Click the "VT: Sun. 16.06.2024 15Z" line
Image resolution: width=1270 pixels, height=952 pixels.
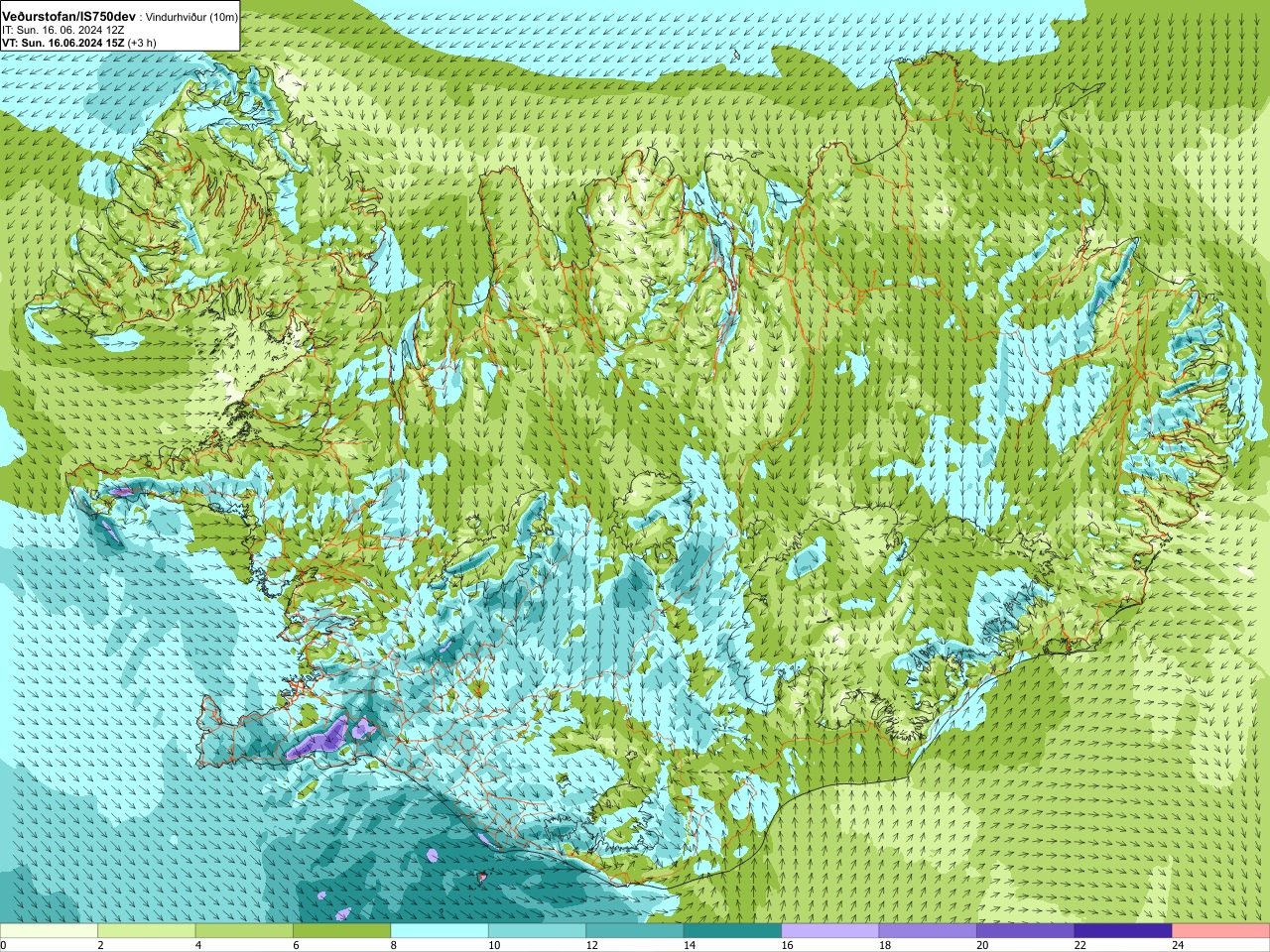(x=63, y=43)
